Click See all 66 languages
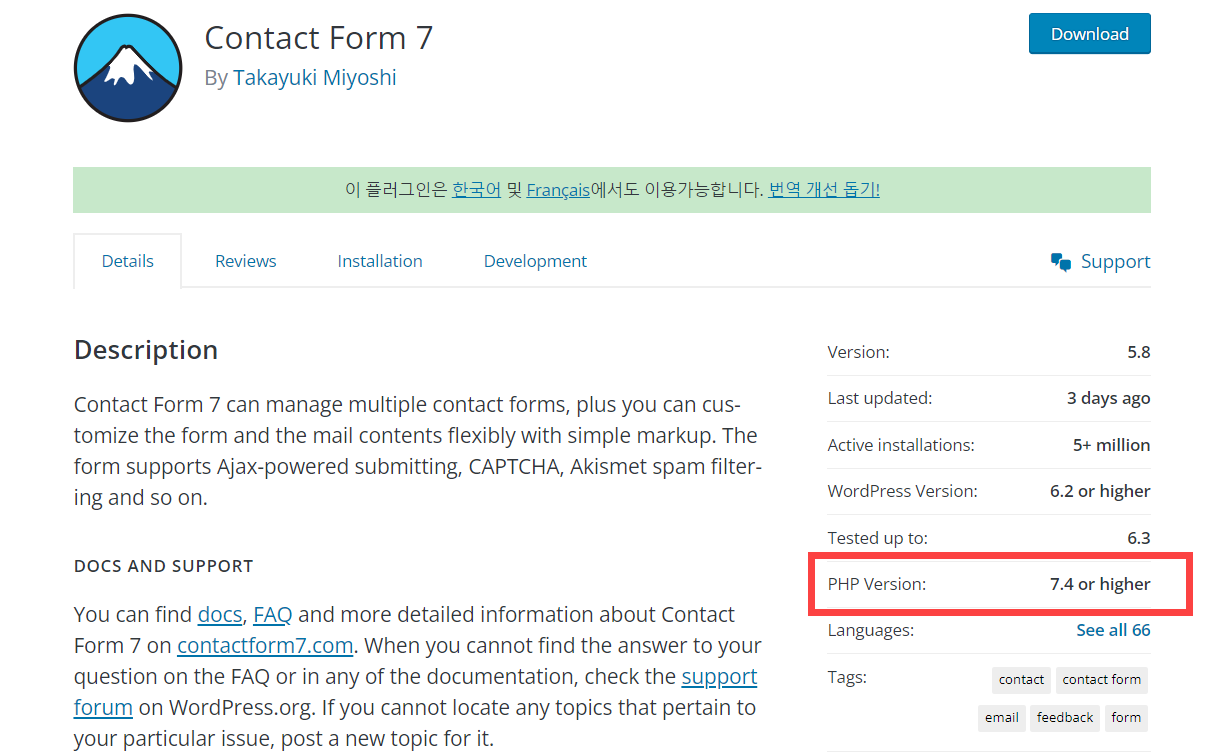Screen dimensions: 1216x755 point(1113,630)
